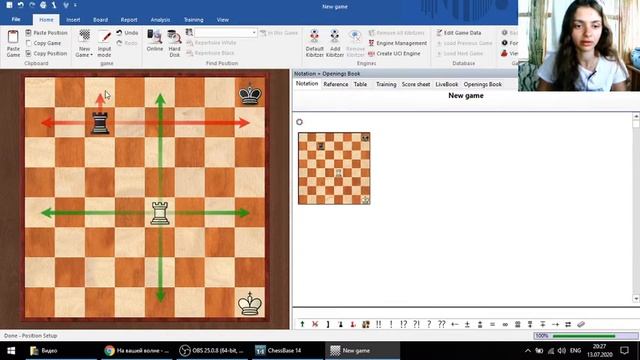Viewport: 640px width, 360px height.
Task: Open the Report ribbon tab
Action: (x=129, y=20)
